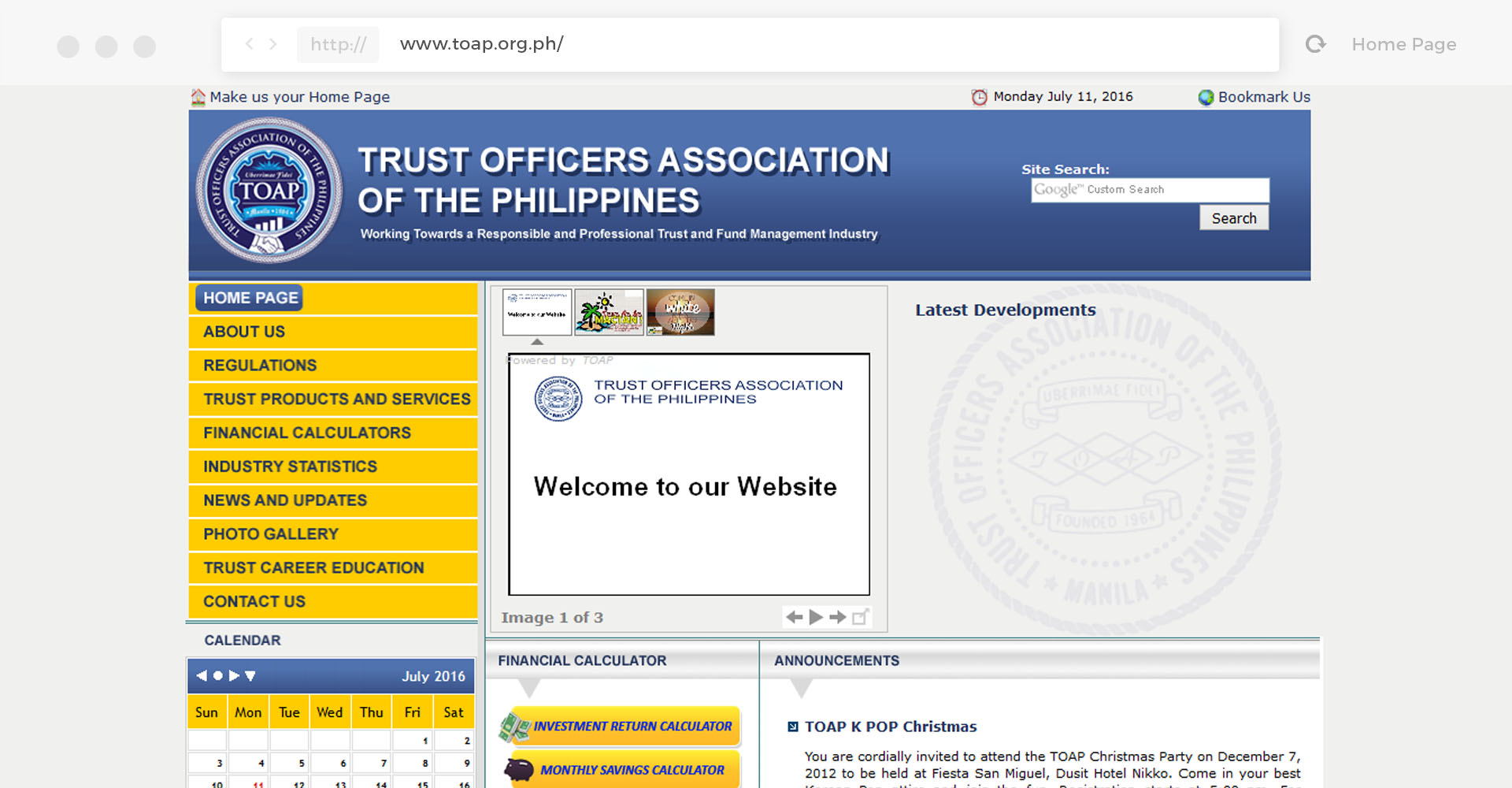Click the Monday July 11, 2016 date text
Screen dimensions: 1512x788
(1063, 96)
